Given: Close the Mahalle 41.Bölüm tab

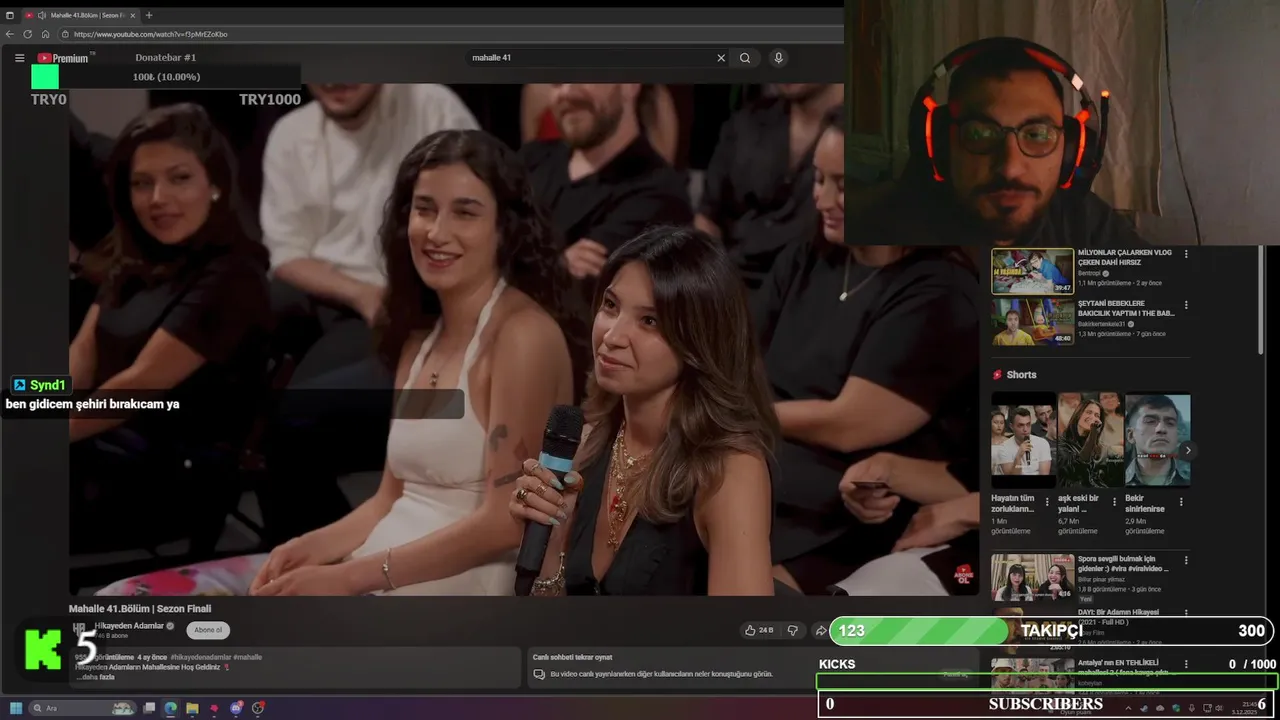Looking at the screenshot, I should [x=133, y=15].
